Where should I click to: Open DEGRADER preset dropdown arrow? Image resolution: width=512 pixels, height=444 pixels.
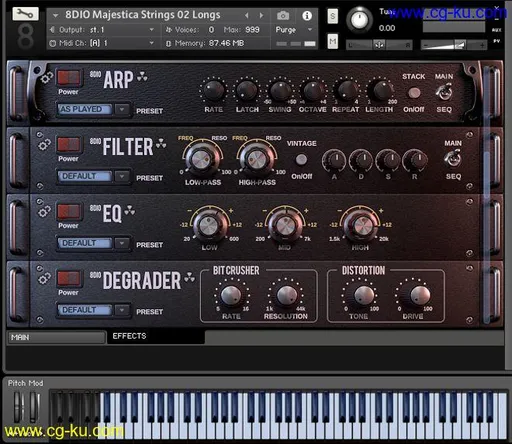click(122, 310)
